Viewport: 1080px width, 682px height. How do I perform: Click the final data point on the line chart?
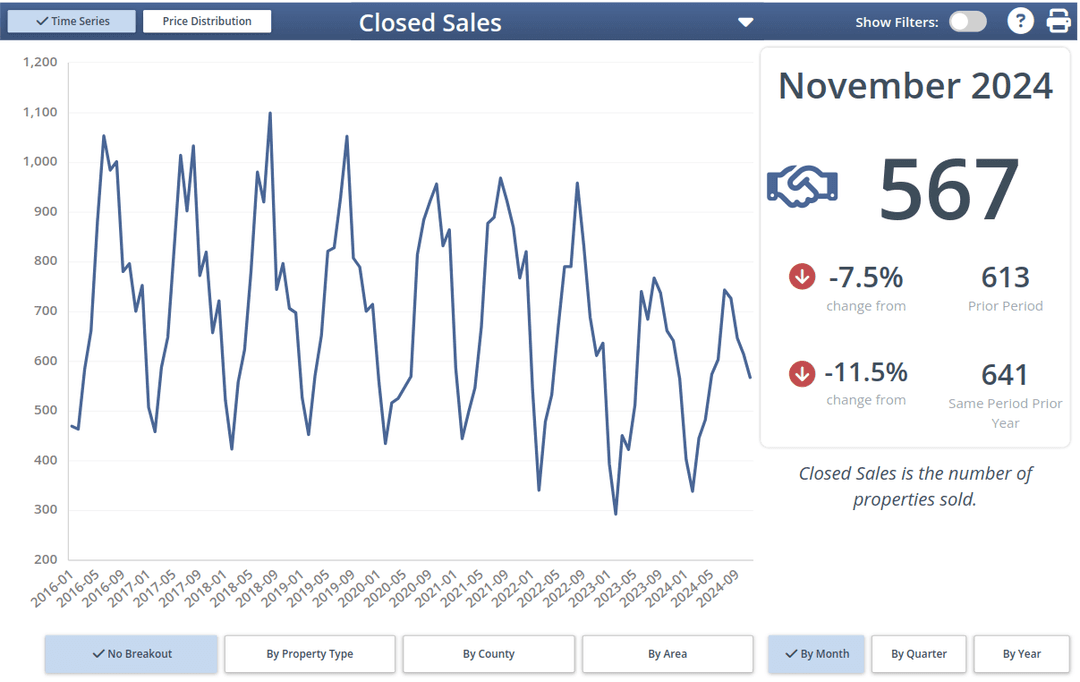coord(751,378)
